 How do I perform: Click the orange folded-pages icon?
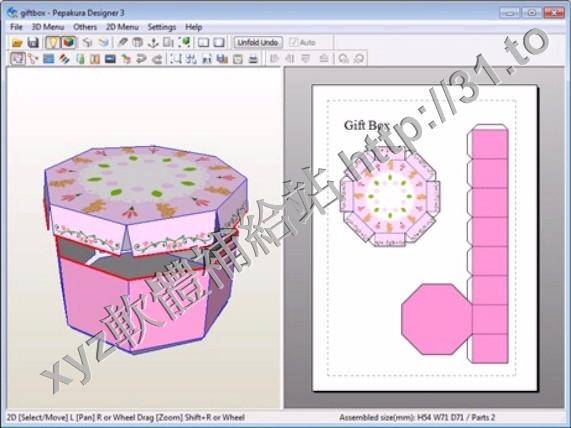coord(95,58)
